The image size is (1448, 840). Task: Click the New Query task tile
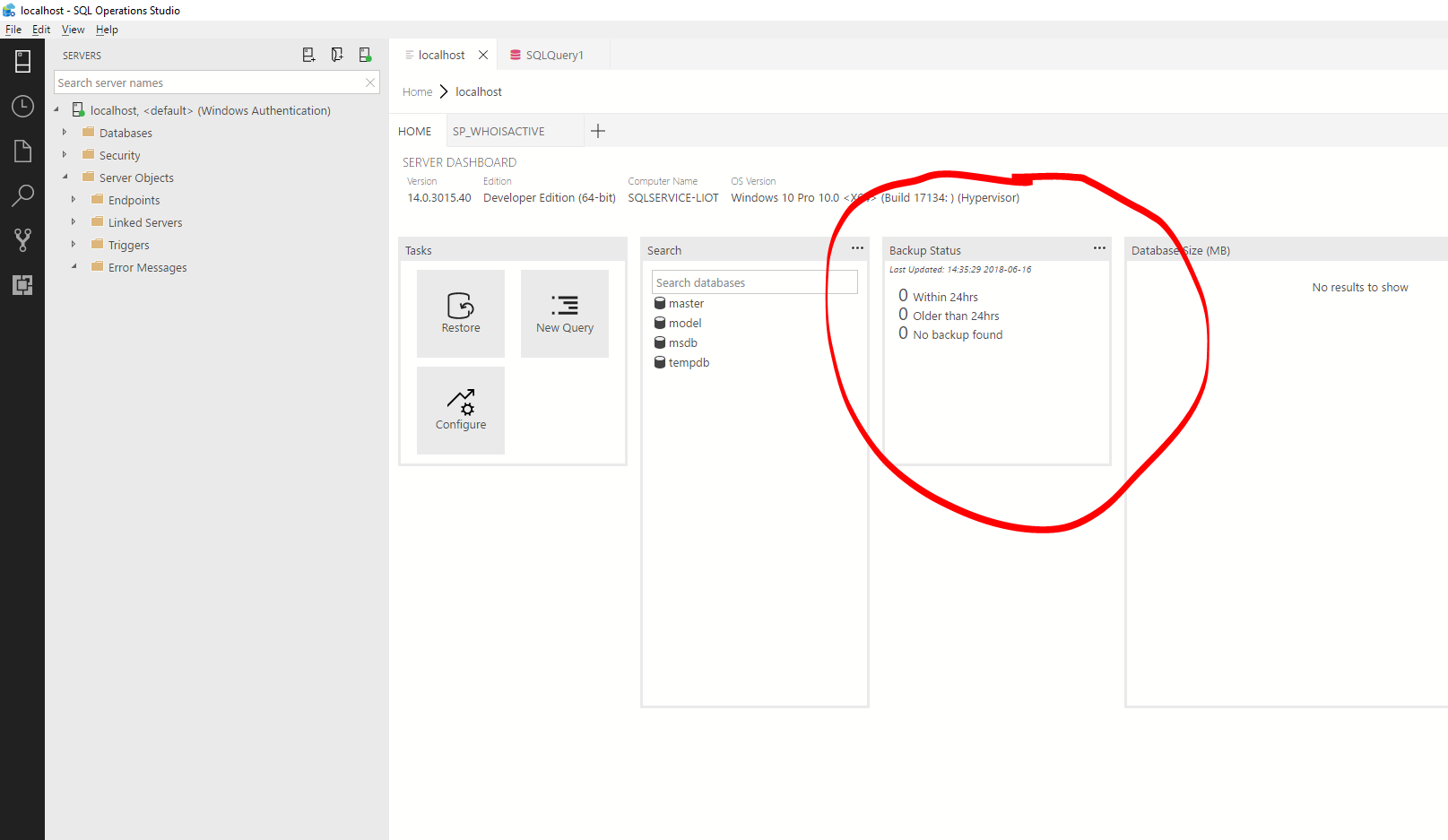coord(565,314)
